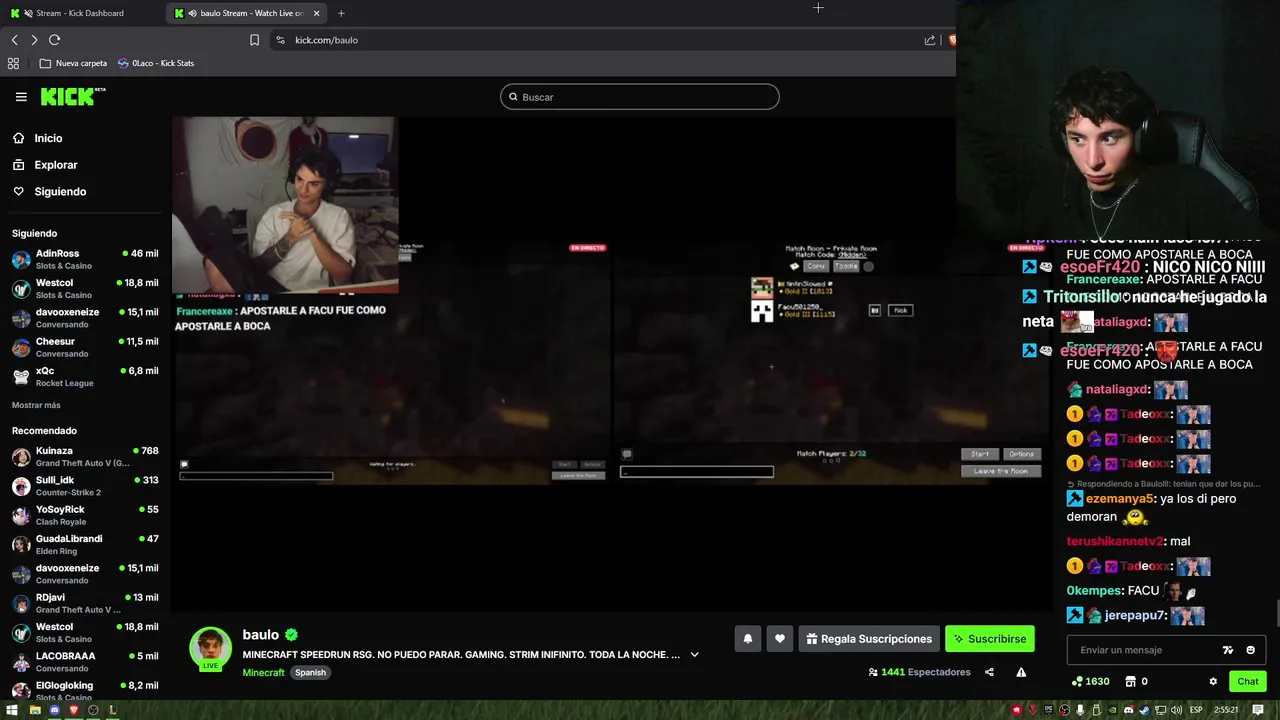Click the Spanish language tag
1280x720 pixels.
[x=310, y=672]
